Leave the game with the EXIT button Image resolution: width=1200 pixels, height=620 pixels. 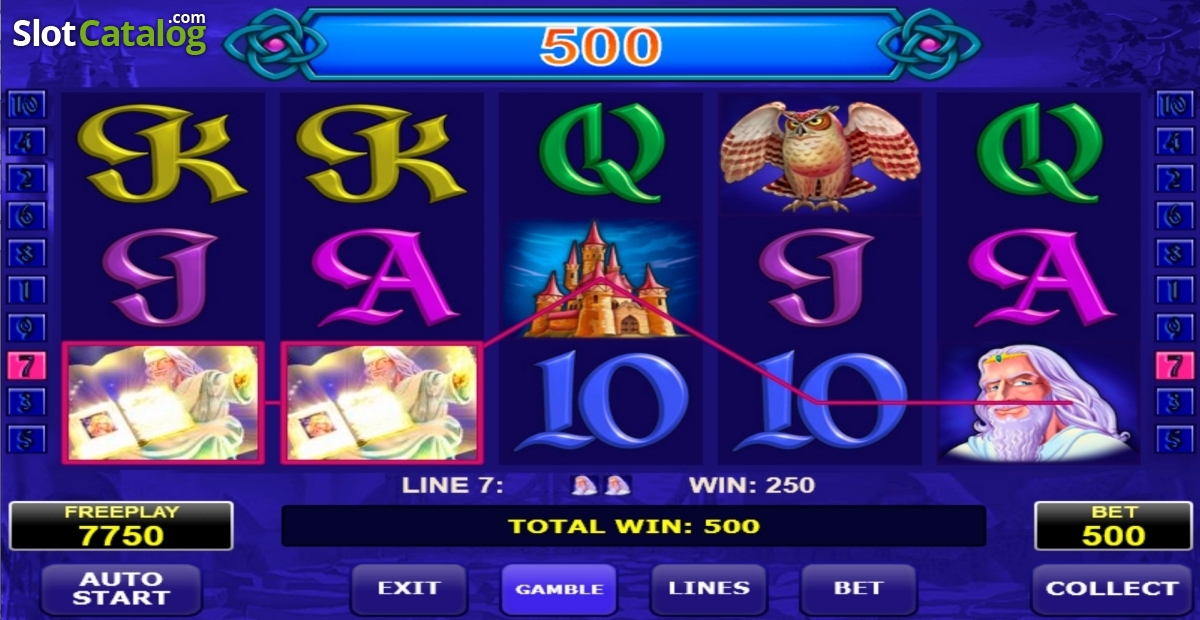(x=409, y=589)
